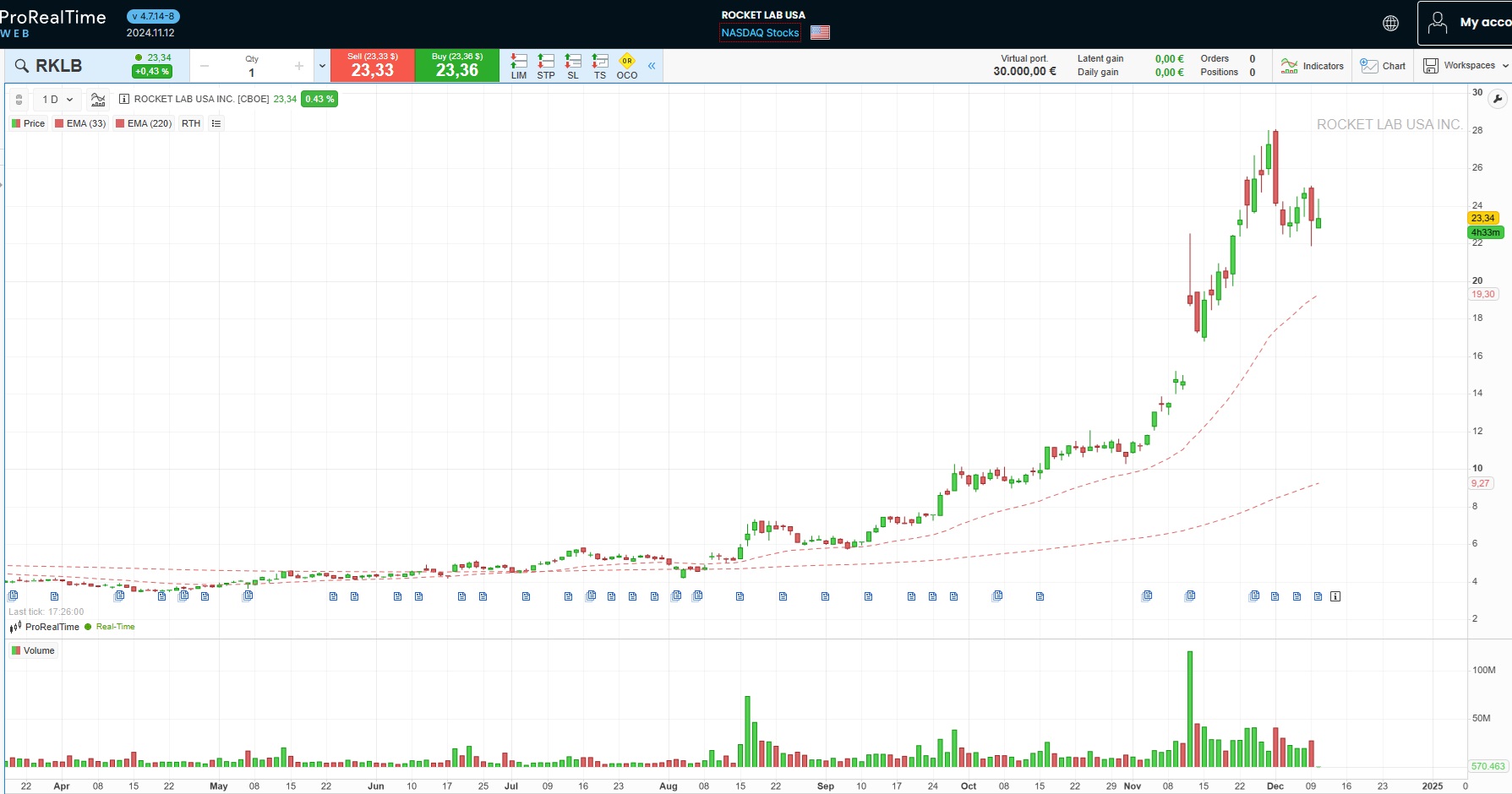Click the globe language icon
Viewport: 1512px width, 794px height.
pos(1390,24)
